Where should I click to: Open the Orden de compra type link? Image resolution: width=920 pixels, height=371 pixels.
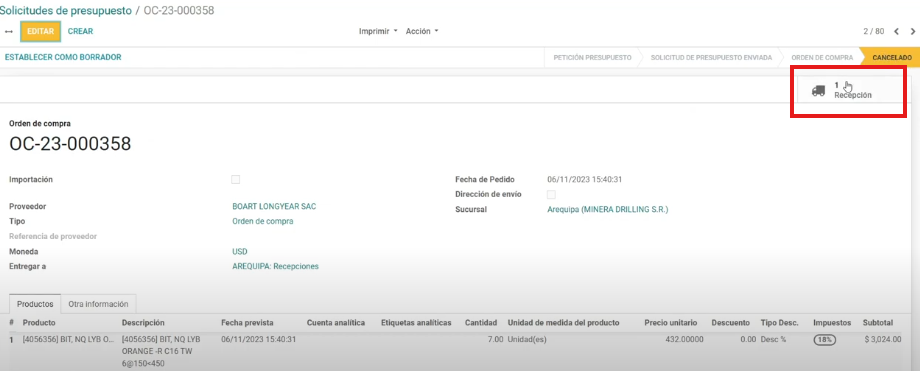tap(263, 221)
